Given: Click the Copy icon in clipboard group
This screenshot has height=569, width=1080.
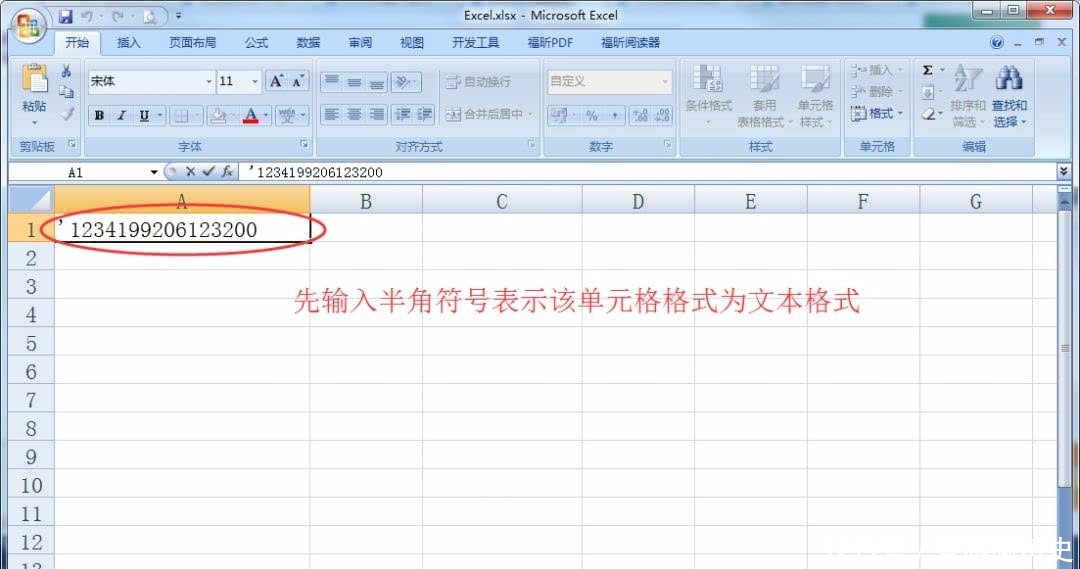Looking at the screenshot, I should pos(66,92).
